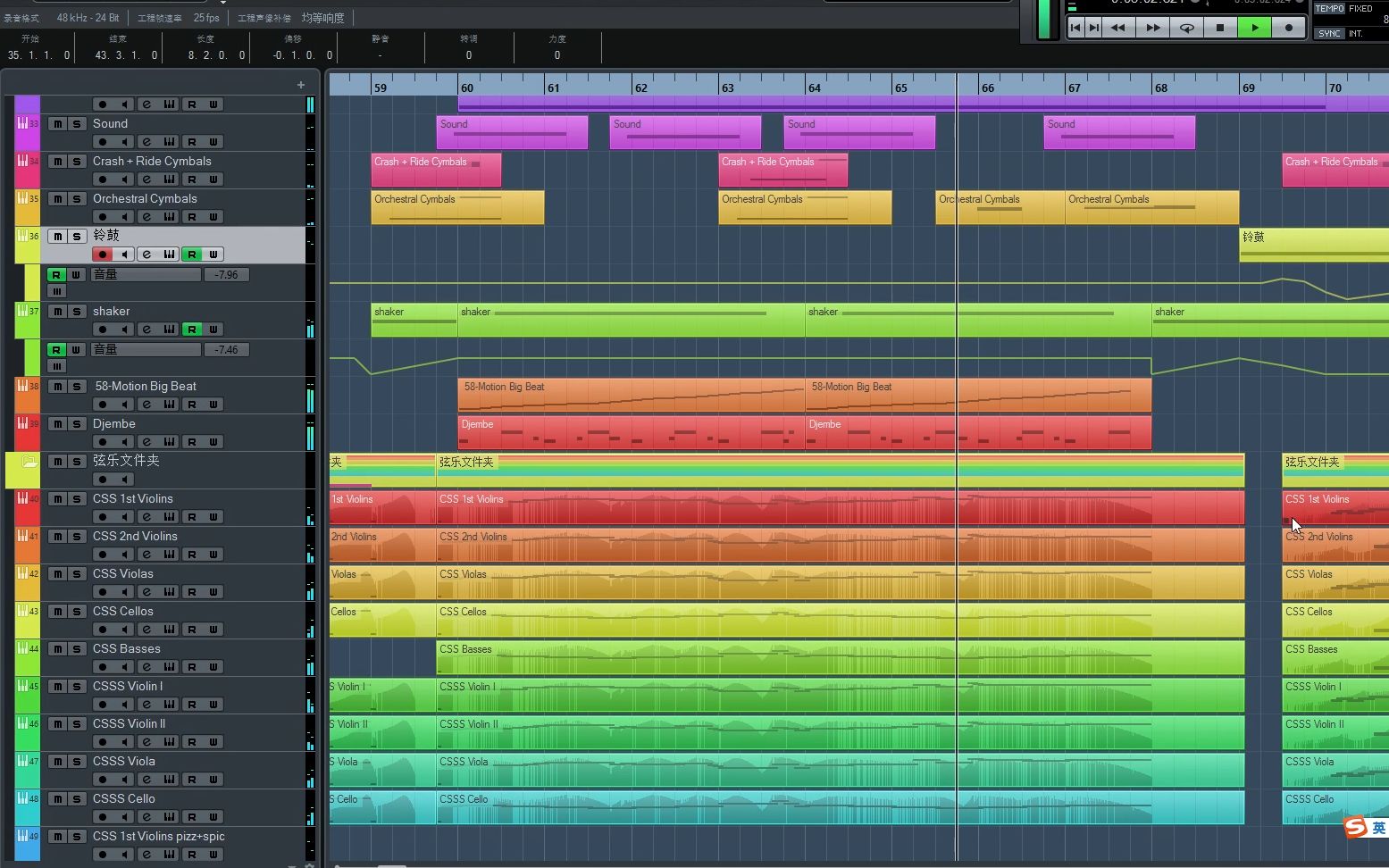Viewport: 1389px width, 868px height.
Task: Click the instrument track icon of shaker
Action: click(x=22, y=311)
